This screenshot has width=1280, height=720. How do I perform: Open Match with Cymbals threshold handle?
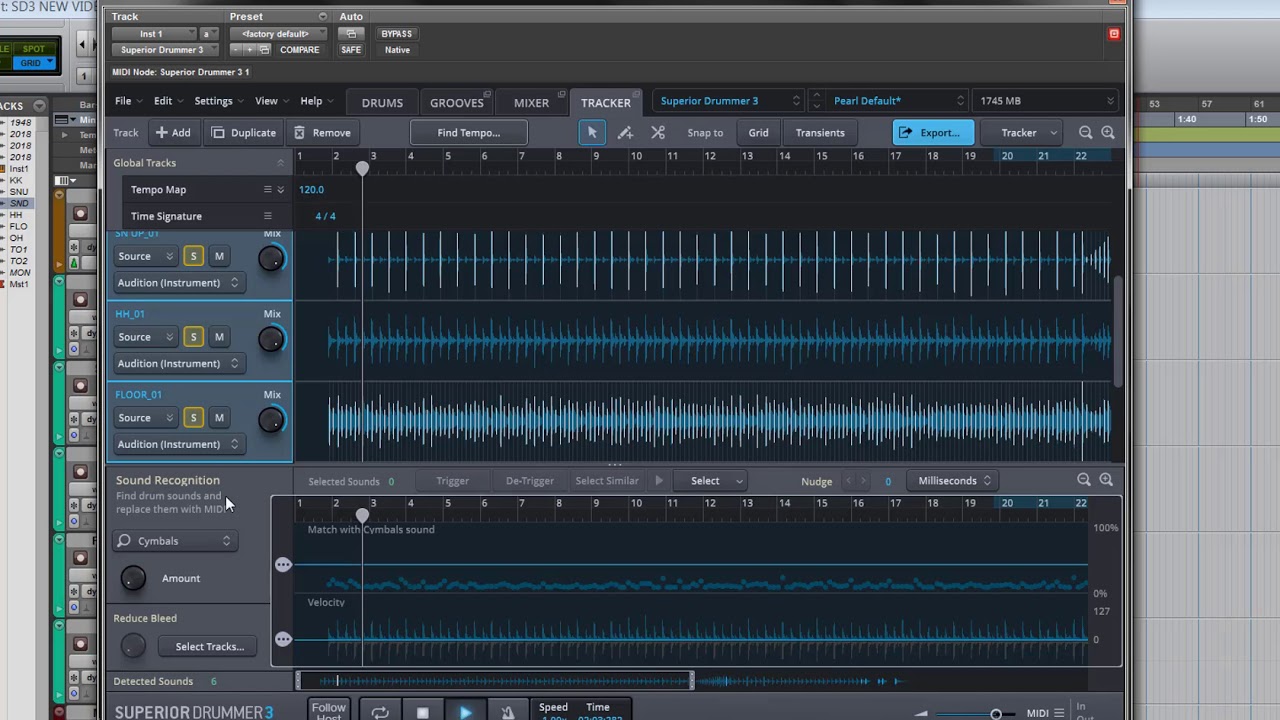click(x=284, y=565)
